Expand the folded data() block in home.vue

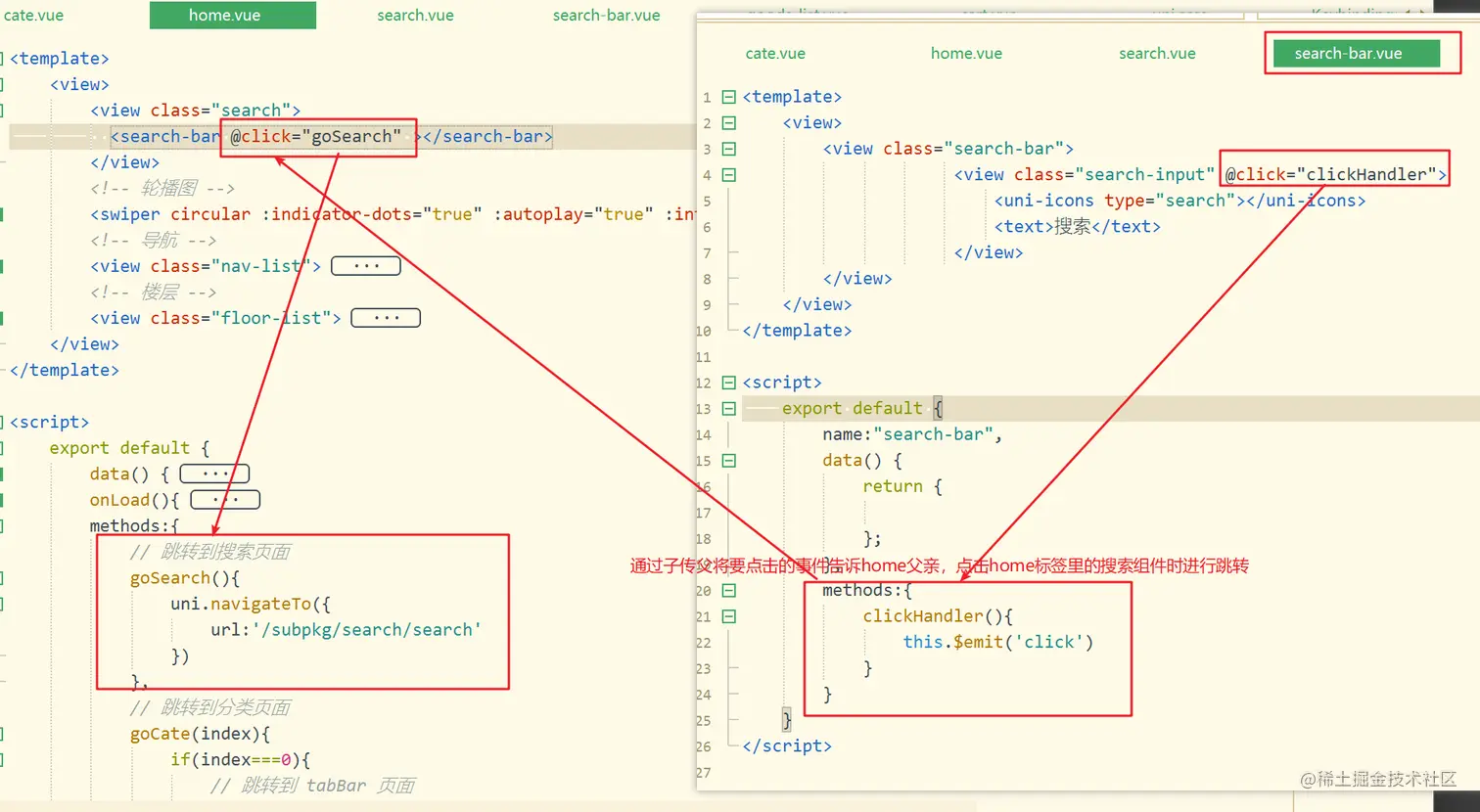point(214,474)
